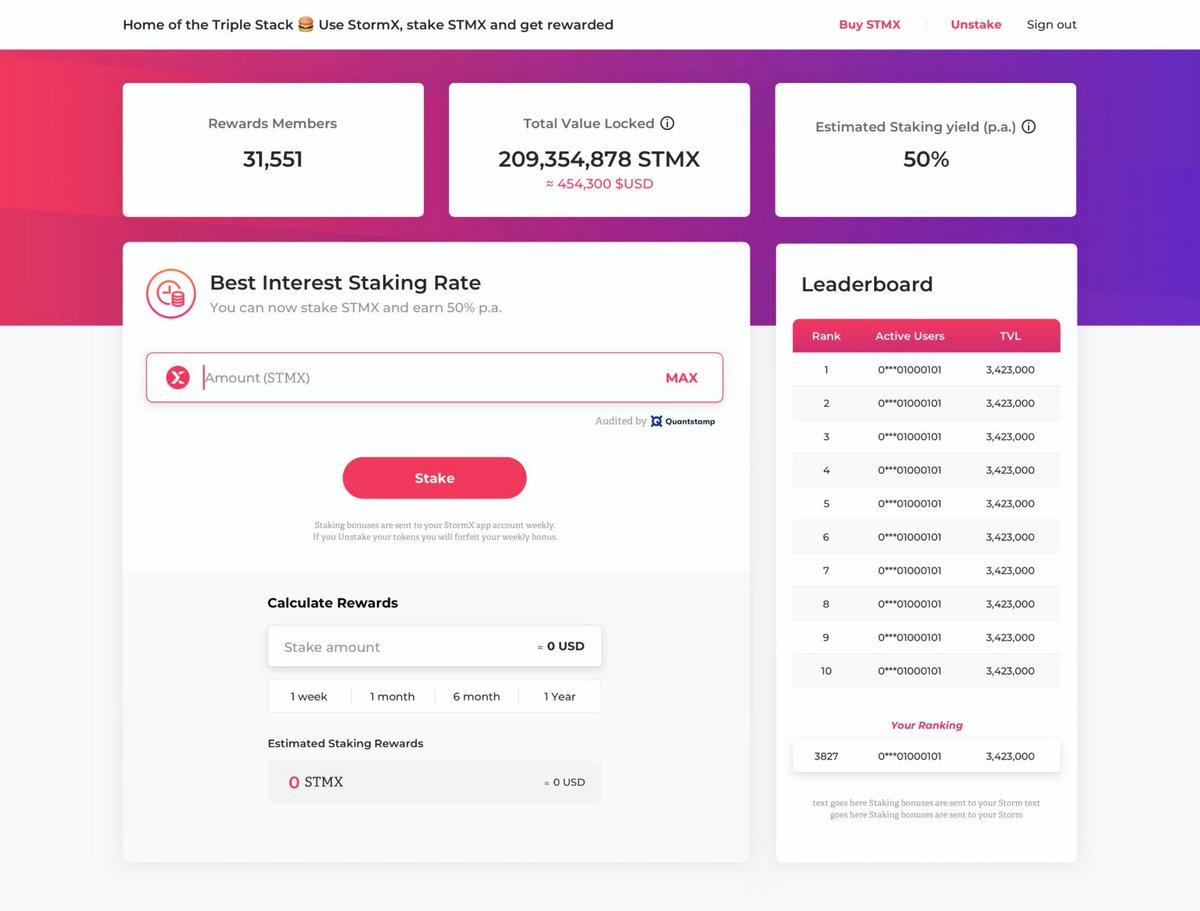Screen dimensions: 1200x911
Task: Click the 50% staking yield value
Action: tap(926, 159)
